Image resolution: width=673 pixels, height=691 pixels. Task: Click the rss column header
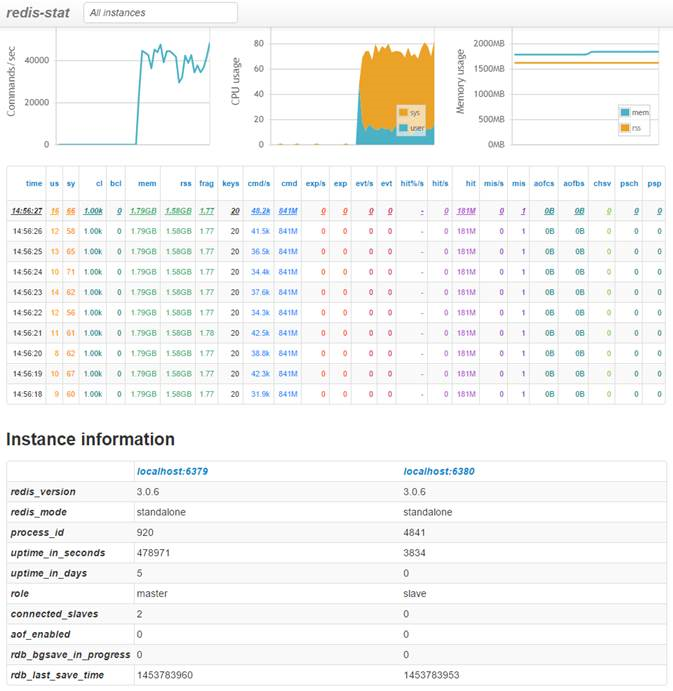pyautogui.click(x=186, y=183)
